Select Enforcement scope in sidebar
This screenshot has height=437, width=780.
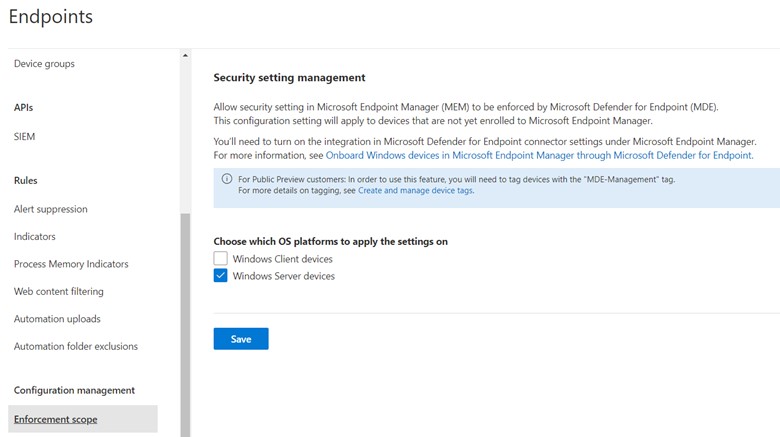(83, 419)
